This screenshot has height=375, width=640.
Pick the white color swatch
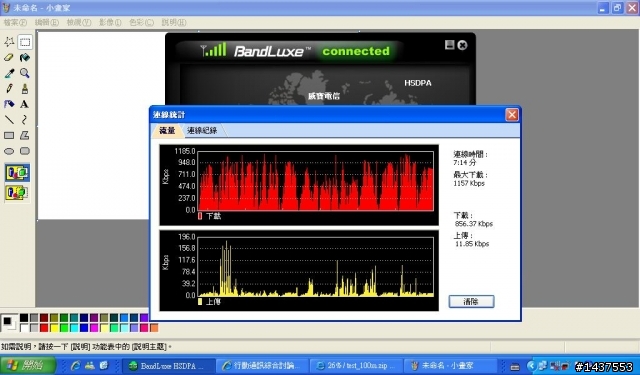point(24,327)
